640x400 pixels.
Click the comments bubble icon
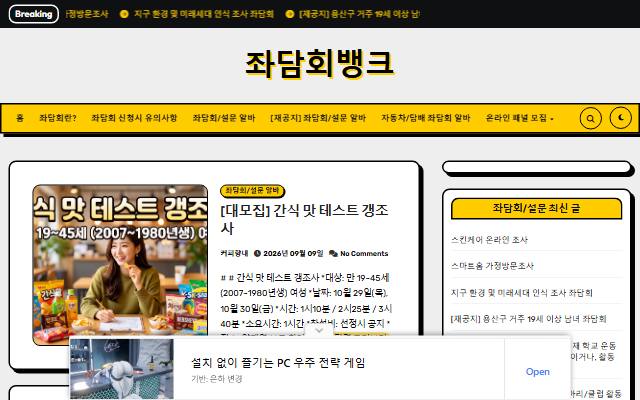click(x=333, y=253)
